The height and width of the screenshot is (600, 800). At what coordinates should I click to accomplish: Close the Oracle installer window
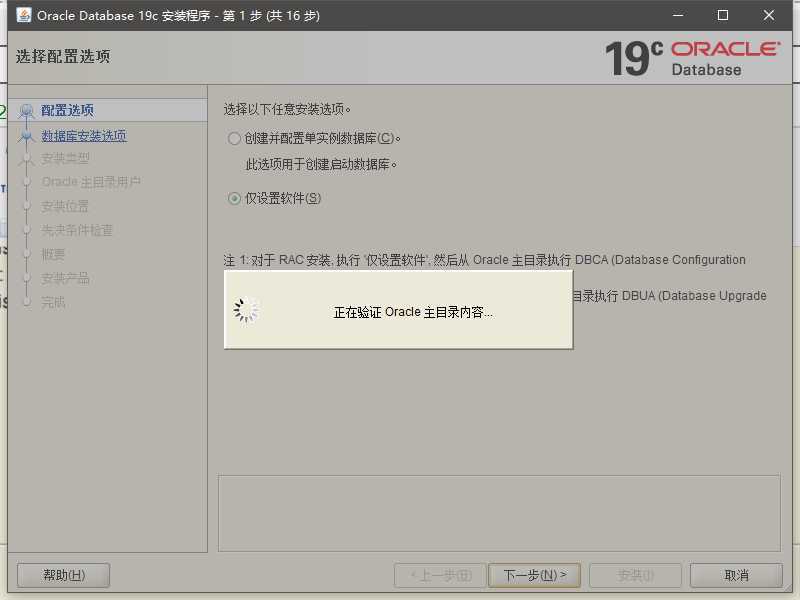(x=768, y=15)
